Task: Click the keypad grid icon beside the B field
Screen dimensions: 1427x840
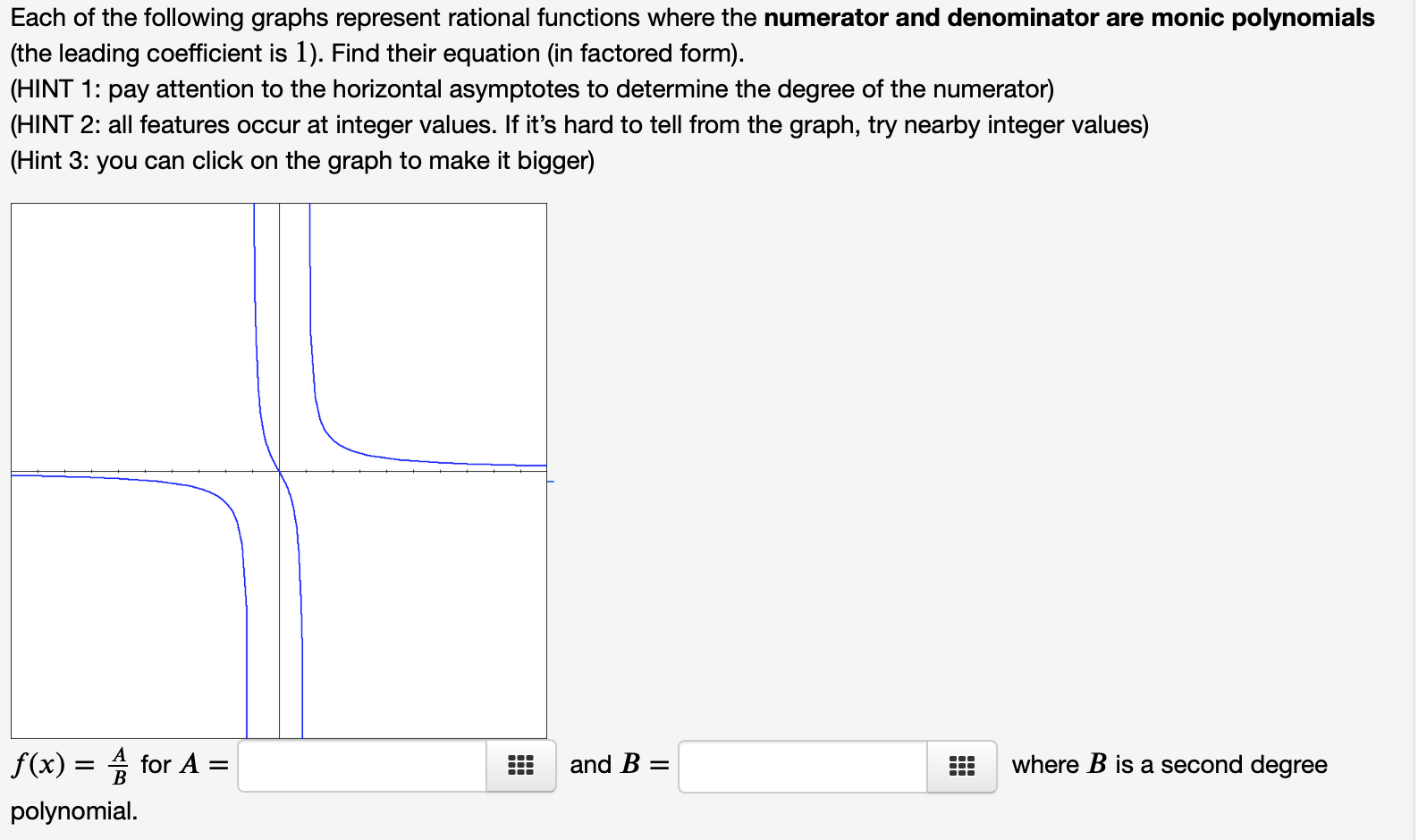Action: pos(961,766)
